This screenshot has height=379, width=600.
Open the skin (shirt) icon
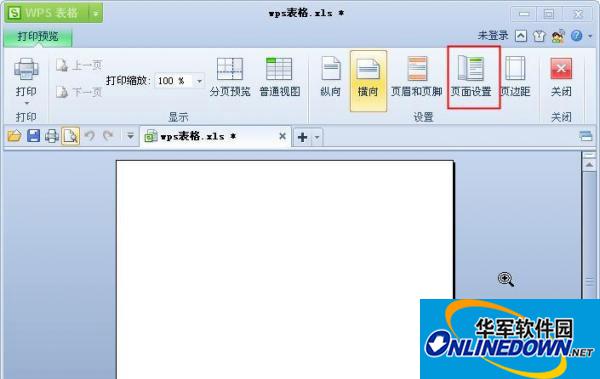tap(539, 36)
